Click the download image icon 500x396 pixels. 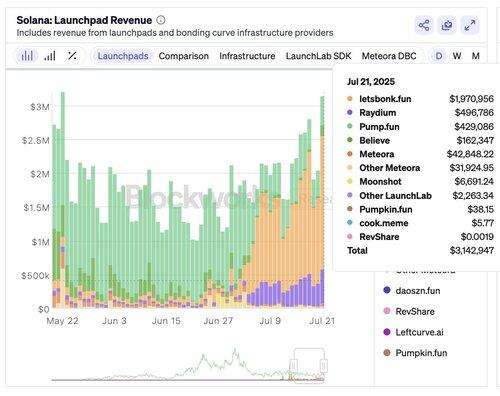[447, 25]
